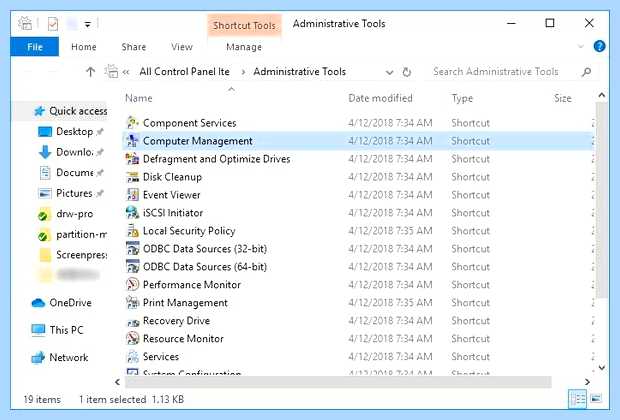Expand the address bar history dropdown
The width and height of the screenshot is (620, 420).
click(x=389, y=72)
